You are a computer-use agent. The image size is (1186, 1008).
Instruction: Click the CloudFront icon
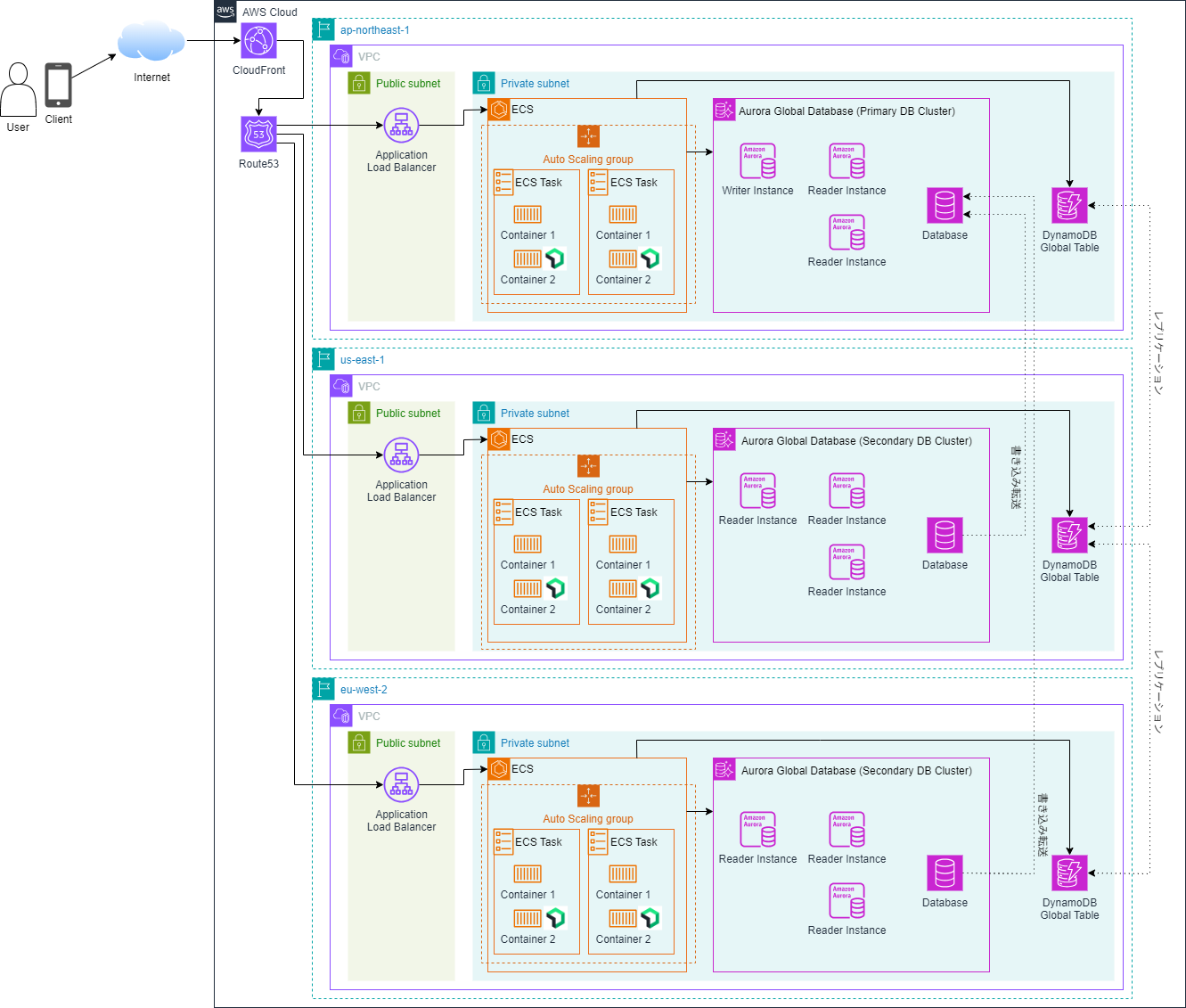(258, 41)
